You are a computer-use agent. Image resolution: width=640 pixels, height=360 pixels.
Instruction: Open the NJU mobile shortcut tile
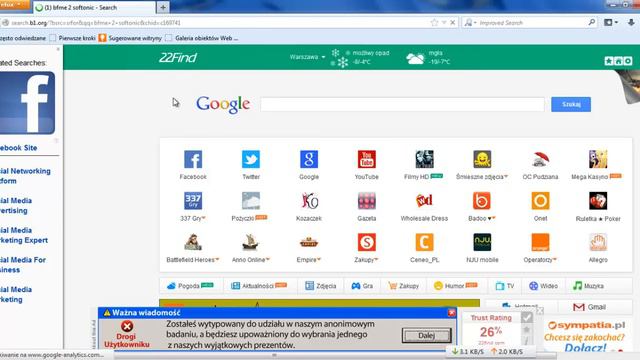coord(482,248)
